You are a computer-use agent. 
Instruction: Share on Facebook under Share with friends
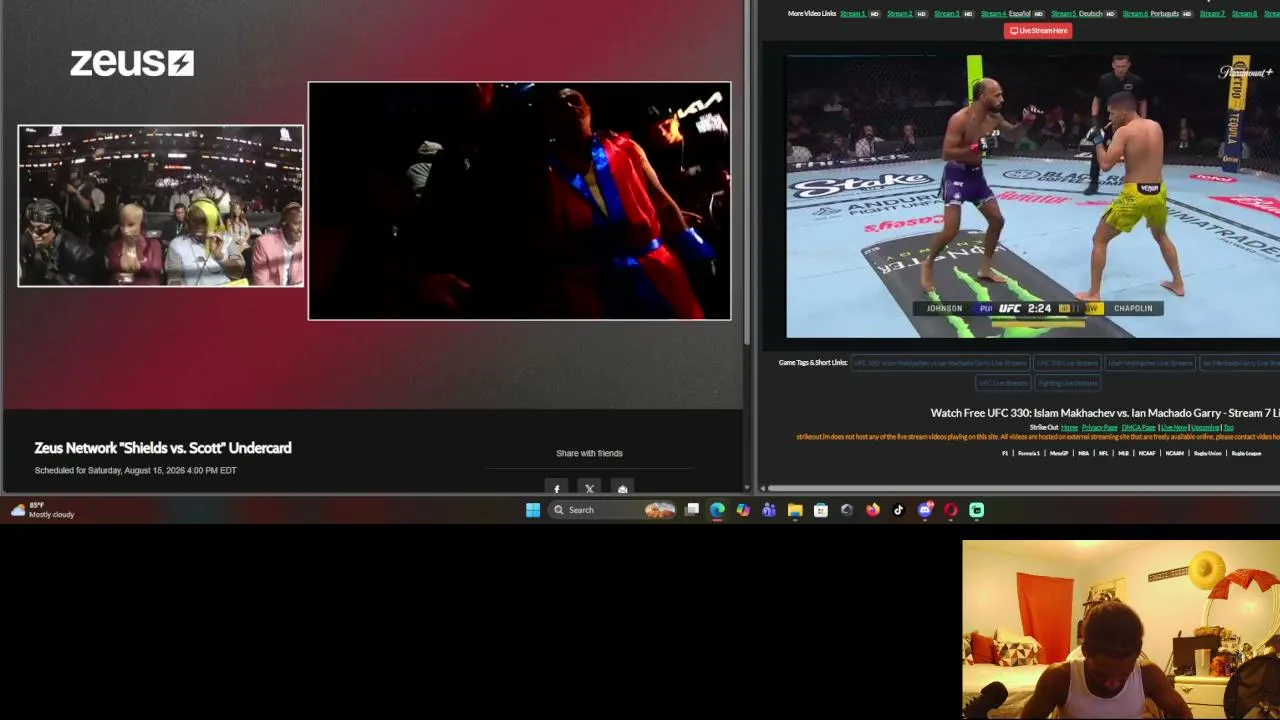[x=557, y=489]
